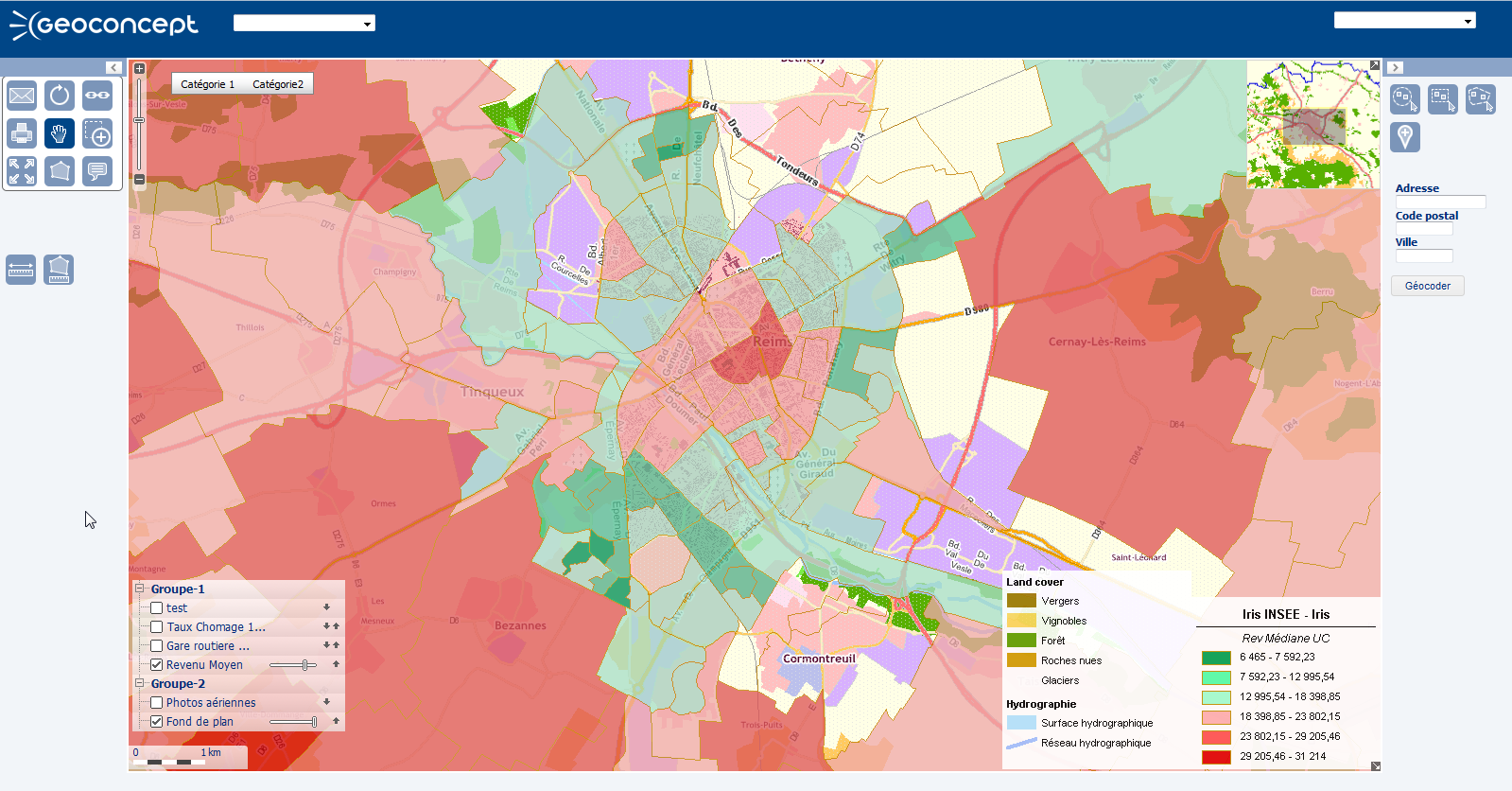Click the envelope email icon
This screenshot has height=791, width=1512.
point(22,96)
